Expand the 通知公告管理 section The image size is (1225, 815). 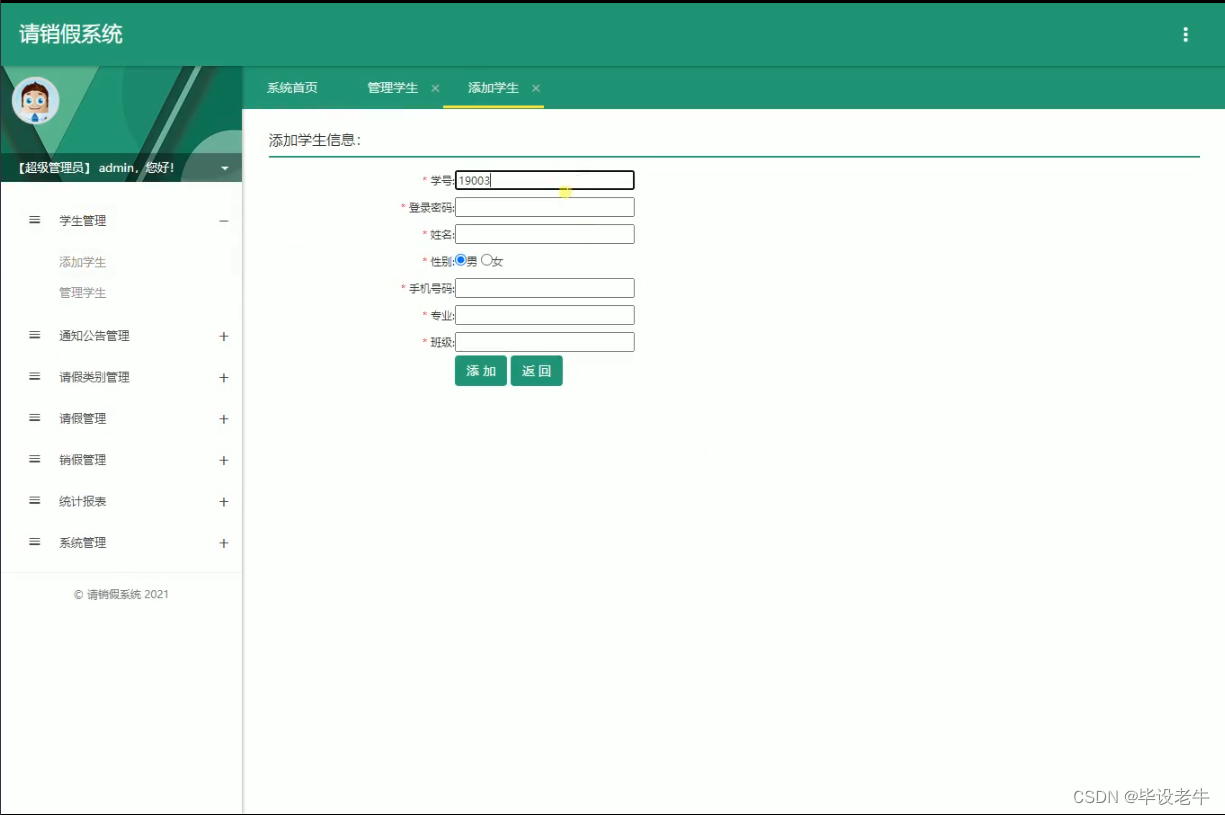pos(224,336)
